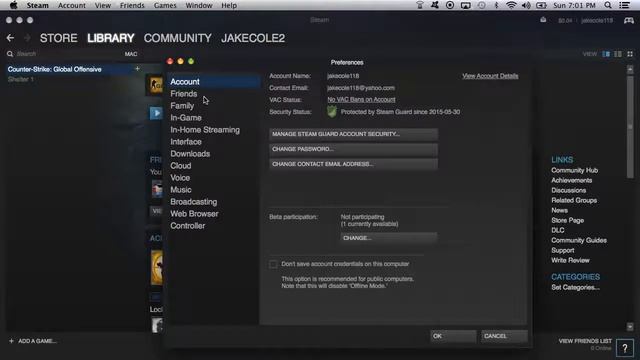The width and height of the screenshot is (640, 360).
Task: Open No VAC Bans on Account link
Action: tap(361, 100)
